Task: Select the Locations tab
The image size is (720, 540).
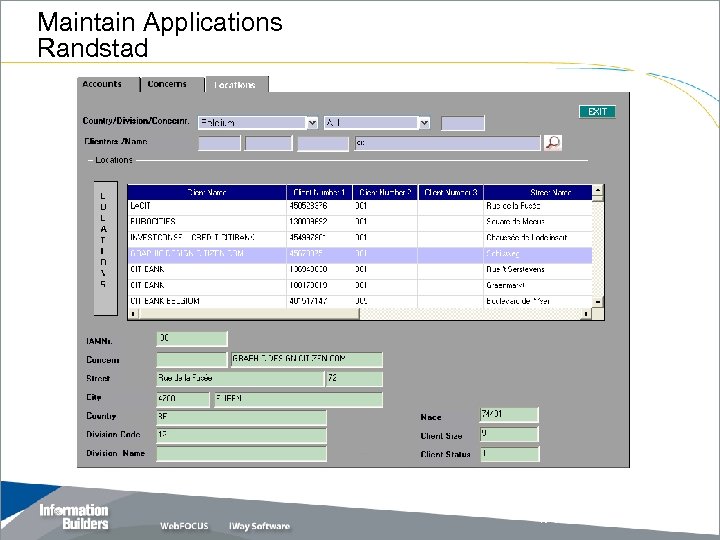Action: click(234, 86)
